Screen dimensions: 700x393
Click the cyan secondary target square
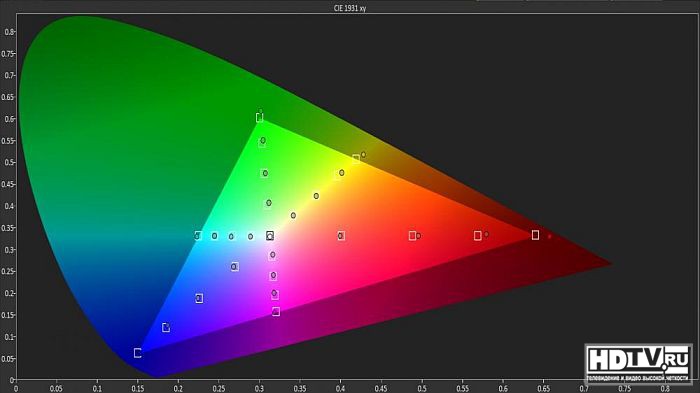pos(198,235)
